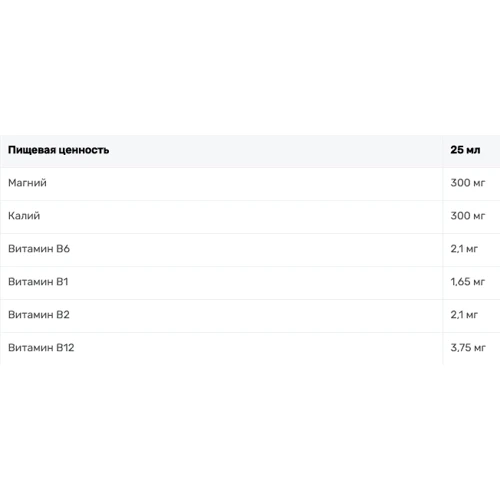
Task: Click the 3,75 мг value for Витамин B12
Action: pyautogui.click(x=468, y=348)
